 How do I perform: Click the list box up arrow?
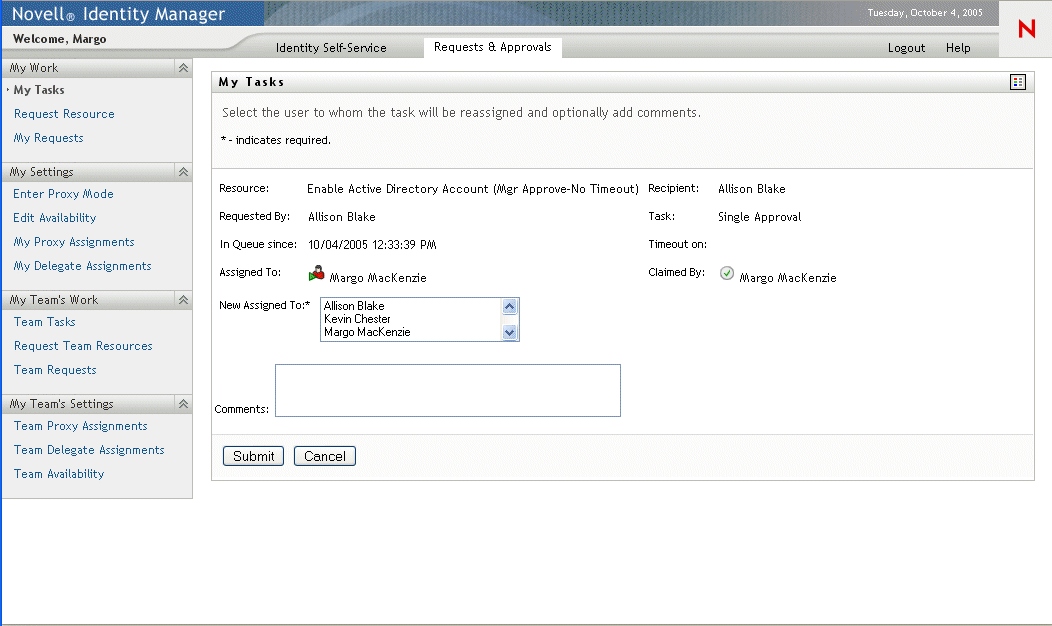tap(509, 307)
